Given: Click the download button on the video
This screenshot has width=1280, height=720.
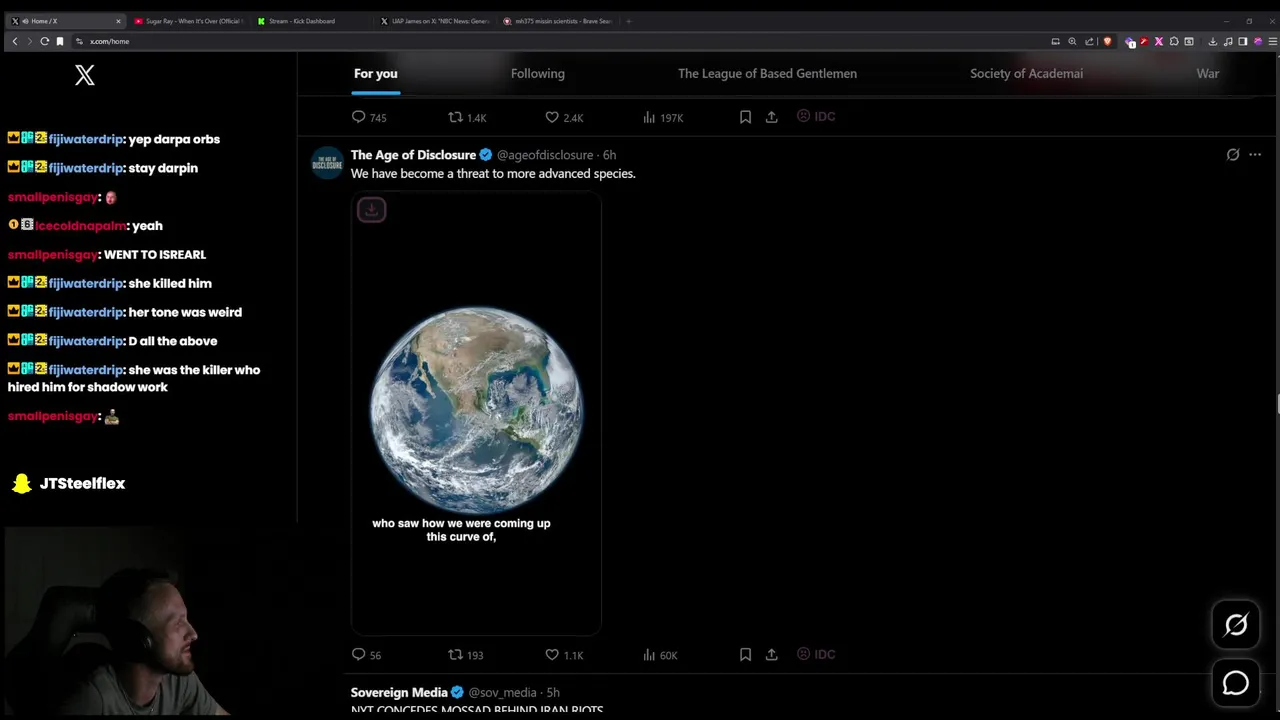Looking at the screenshot, I should click(x=371, y=210).
